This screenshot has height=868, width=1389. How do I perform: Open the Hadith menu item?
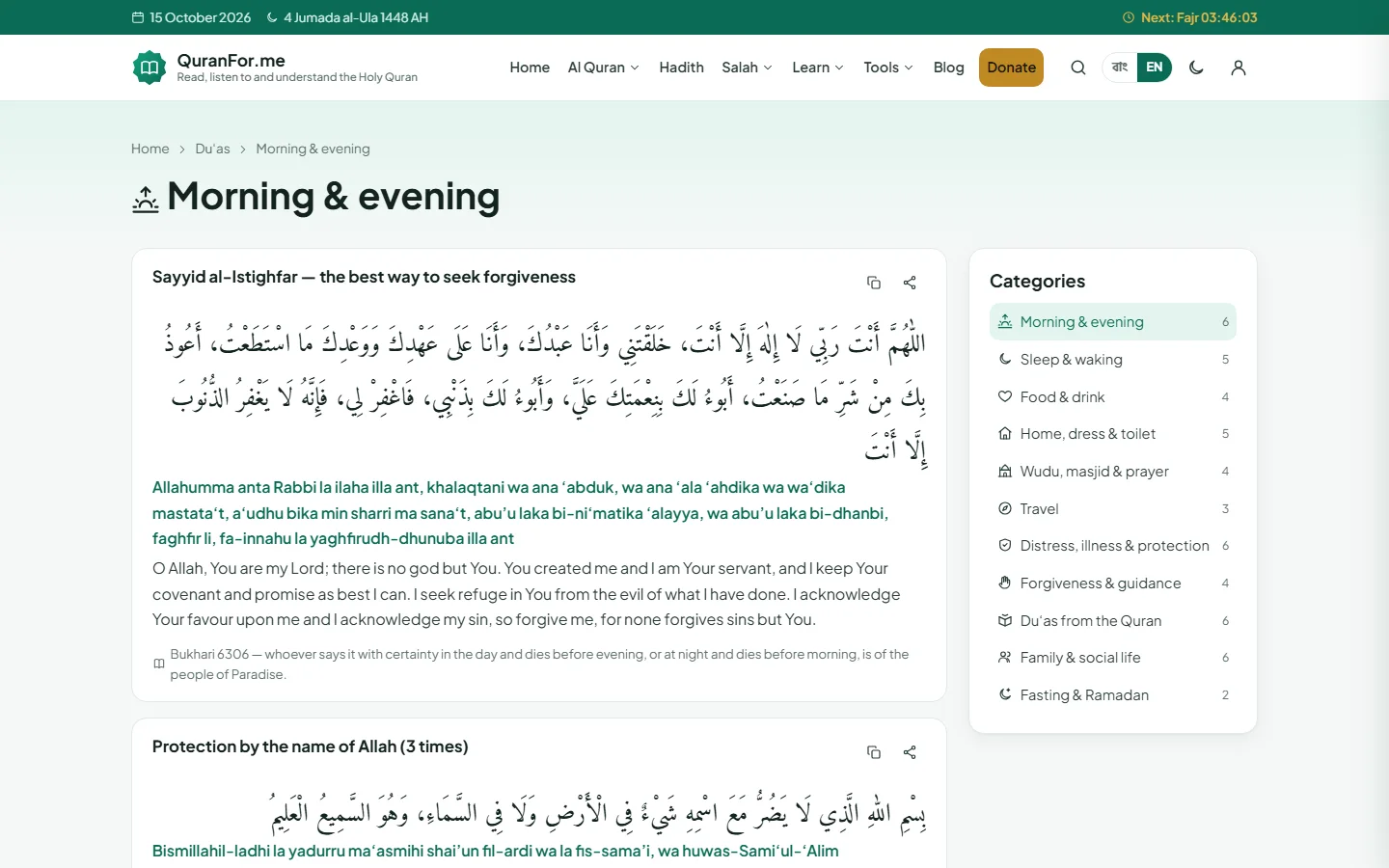tap(681, 68)
